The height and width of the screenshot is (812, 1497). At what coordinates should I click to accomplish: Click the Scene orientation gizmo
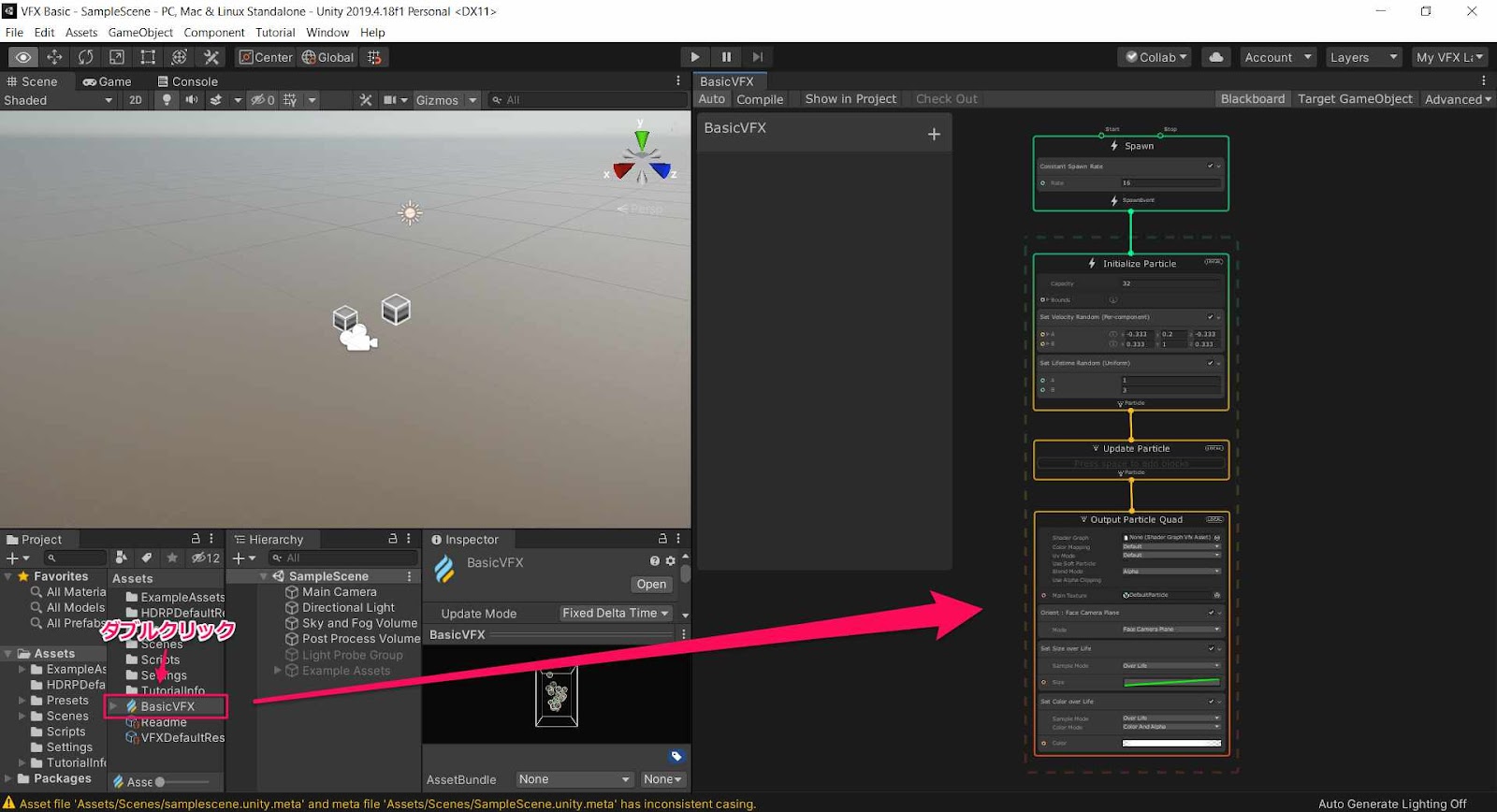pos(643,157)
